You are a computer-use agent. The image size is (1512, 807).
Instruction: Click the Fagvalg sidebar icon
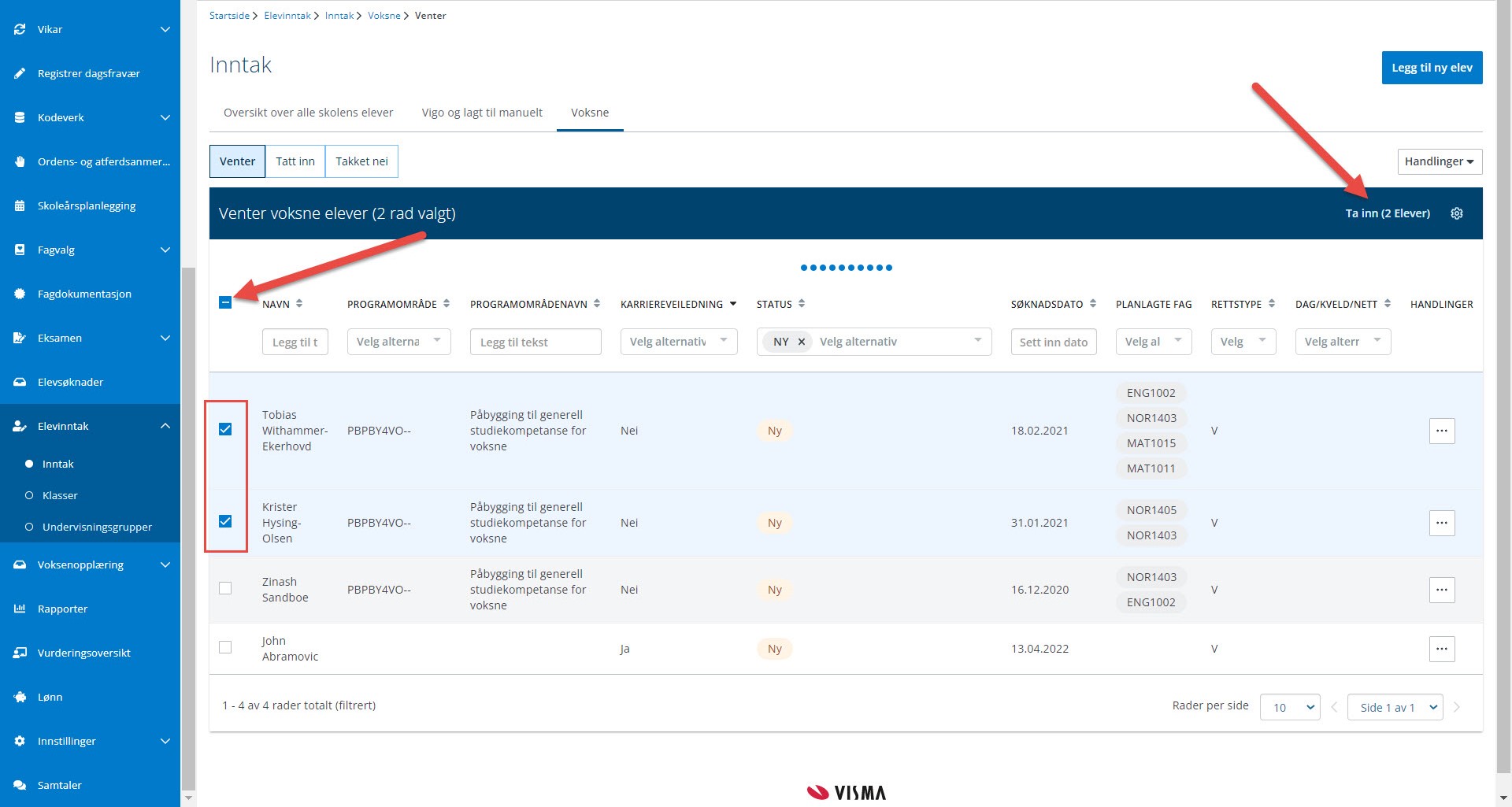(x=20, y=250)
